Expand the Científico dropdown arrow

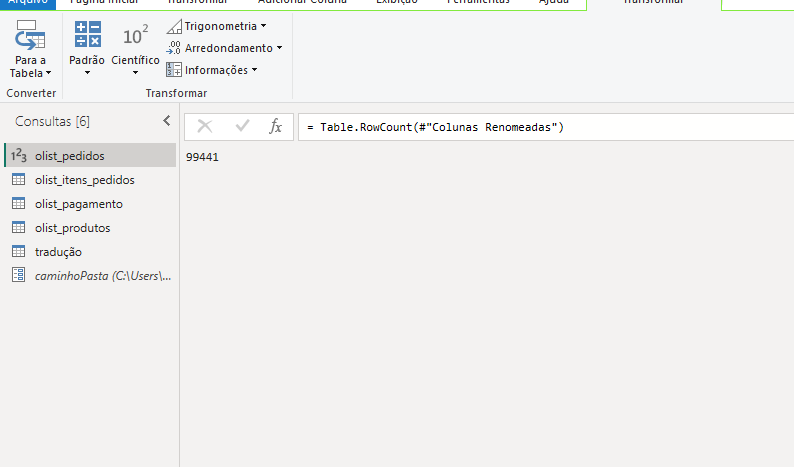135,73
